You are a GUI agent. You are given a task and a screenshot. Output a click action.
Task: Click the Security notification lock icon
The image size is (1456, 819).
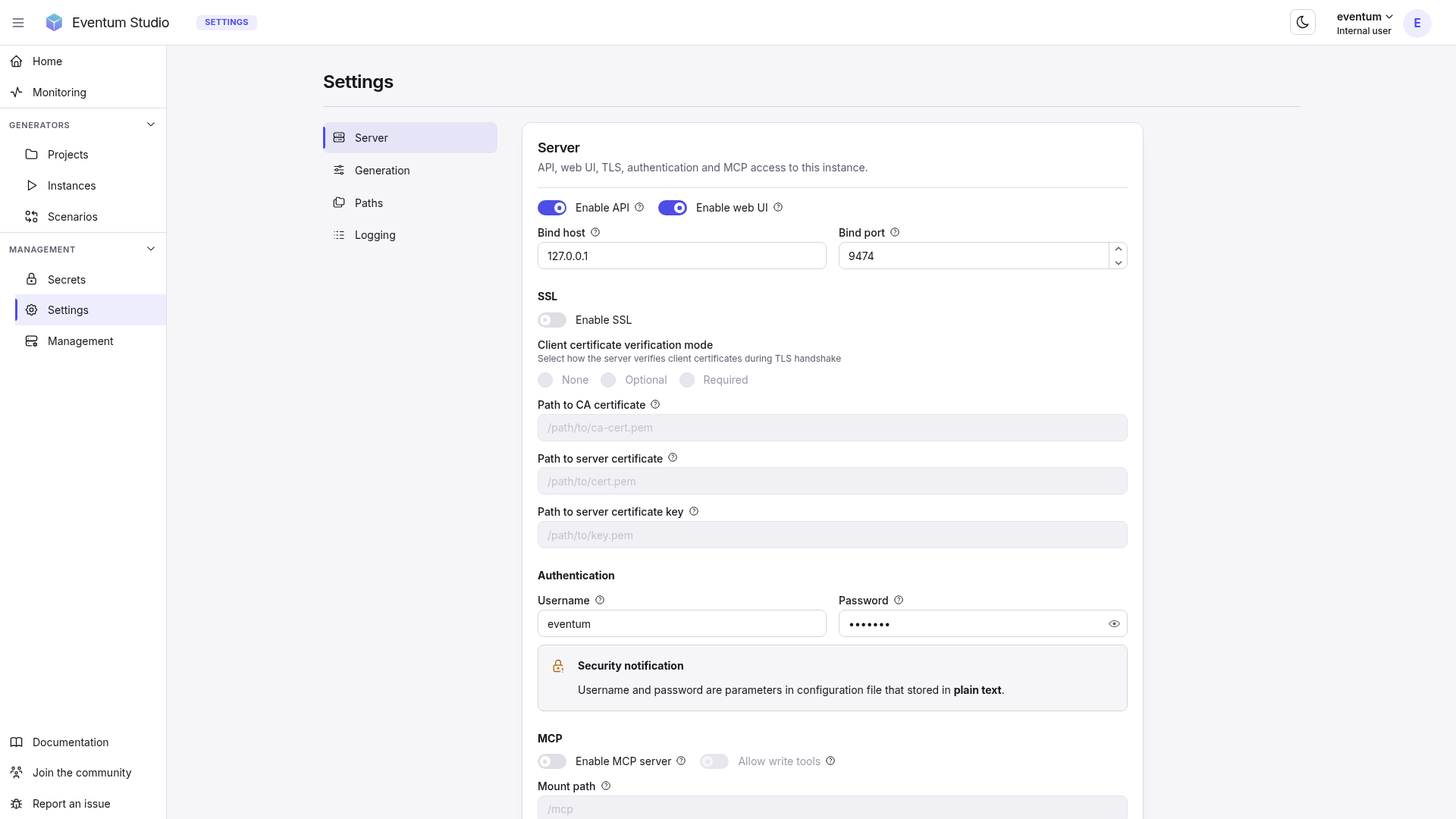tap(558, 666)
